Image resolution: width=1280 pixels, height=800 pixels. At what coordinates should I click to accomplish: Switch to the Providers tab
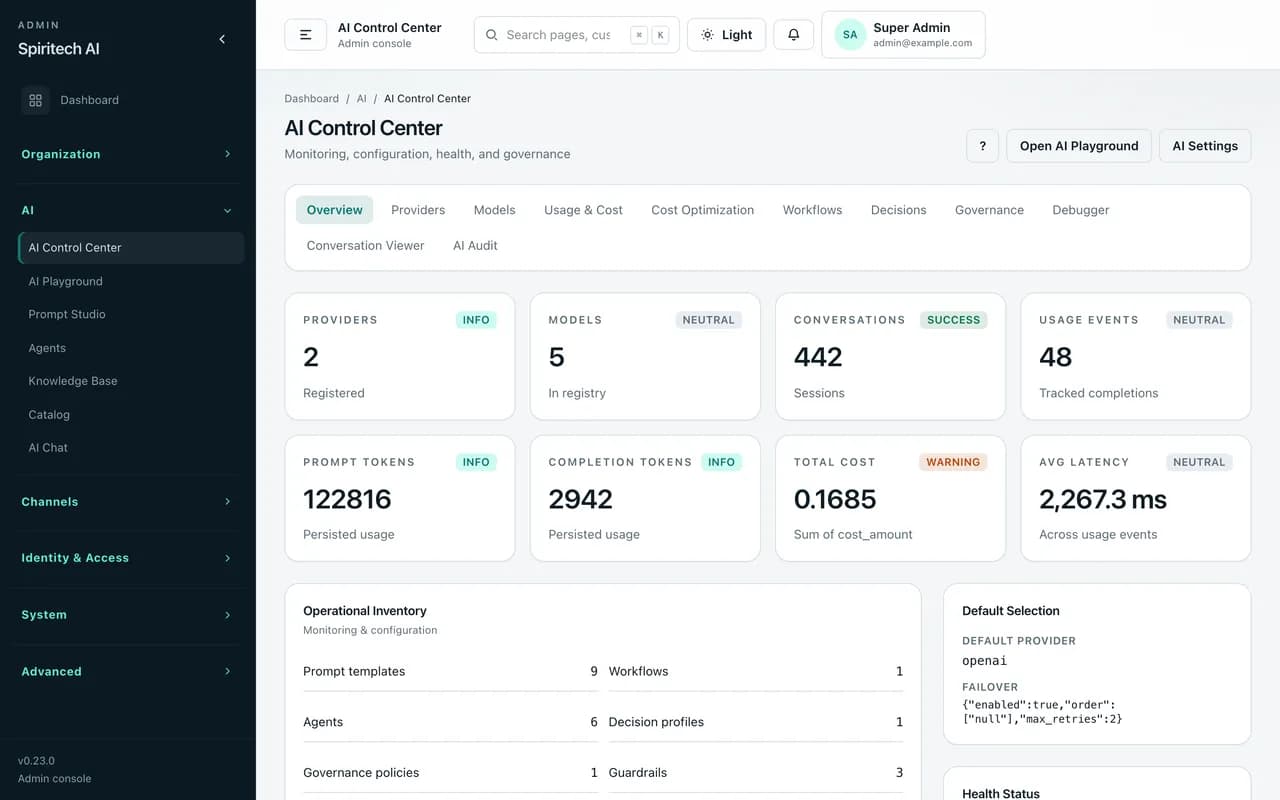(x=418, y=210)
